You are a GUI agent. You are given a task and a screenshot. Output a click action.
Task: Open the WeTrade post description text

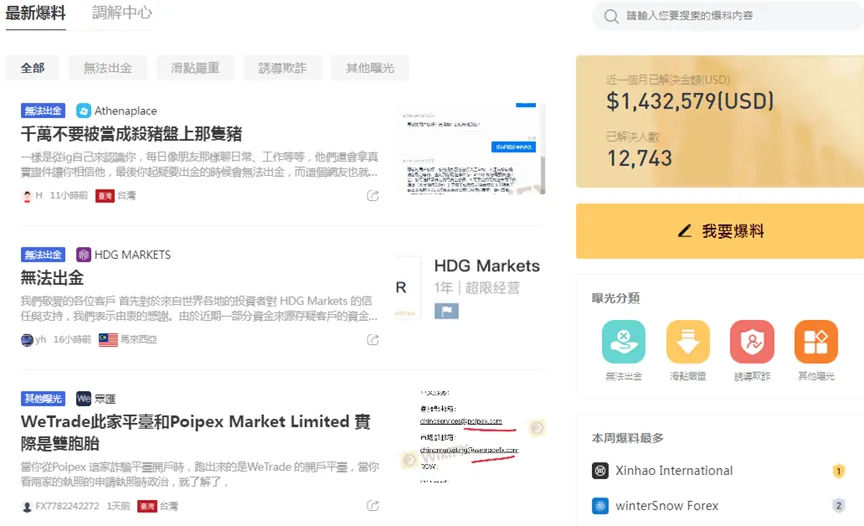click(x=200, y=474)
